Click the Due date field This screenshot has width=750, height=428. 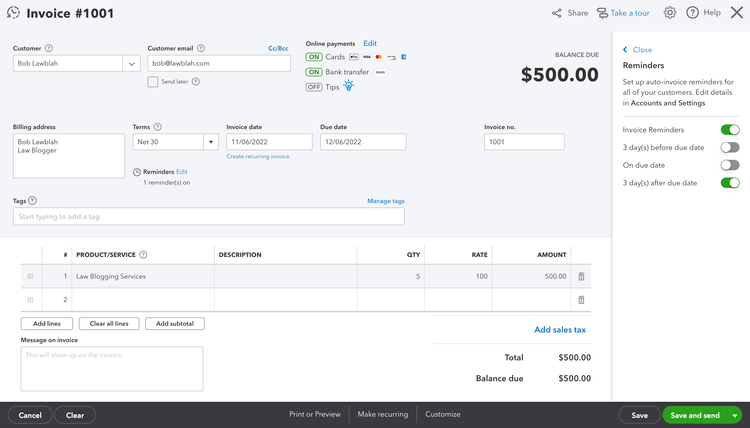(x=363, y=142)
